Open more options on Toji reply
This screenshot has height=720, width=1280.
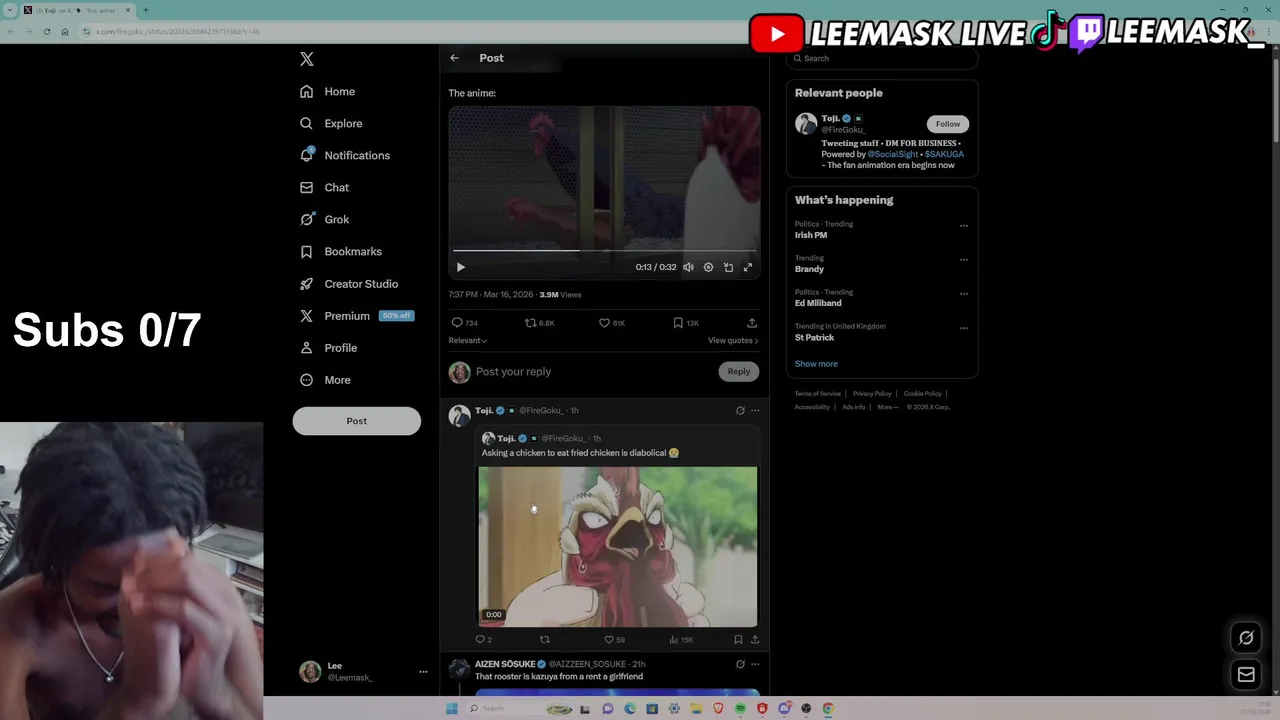(755, 410)
